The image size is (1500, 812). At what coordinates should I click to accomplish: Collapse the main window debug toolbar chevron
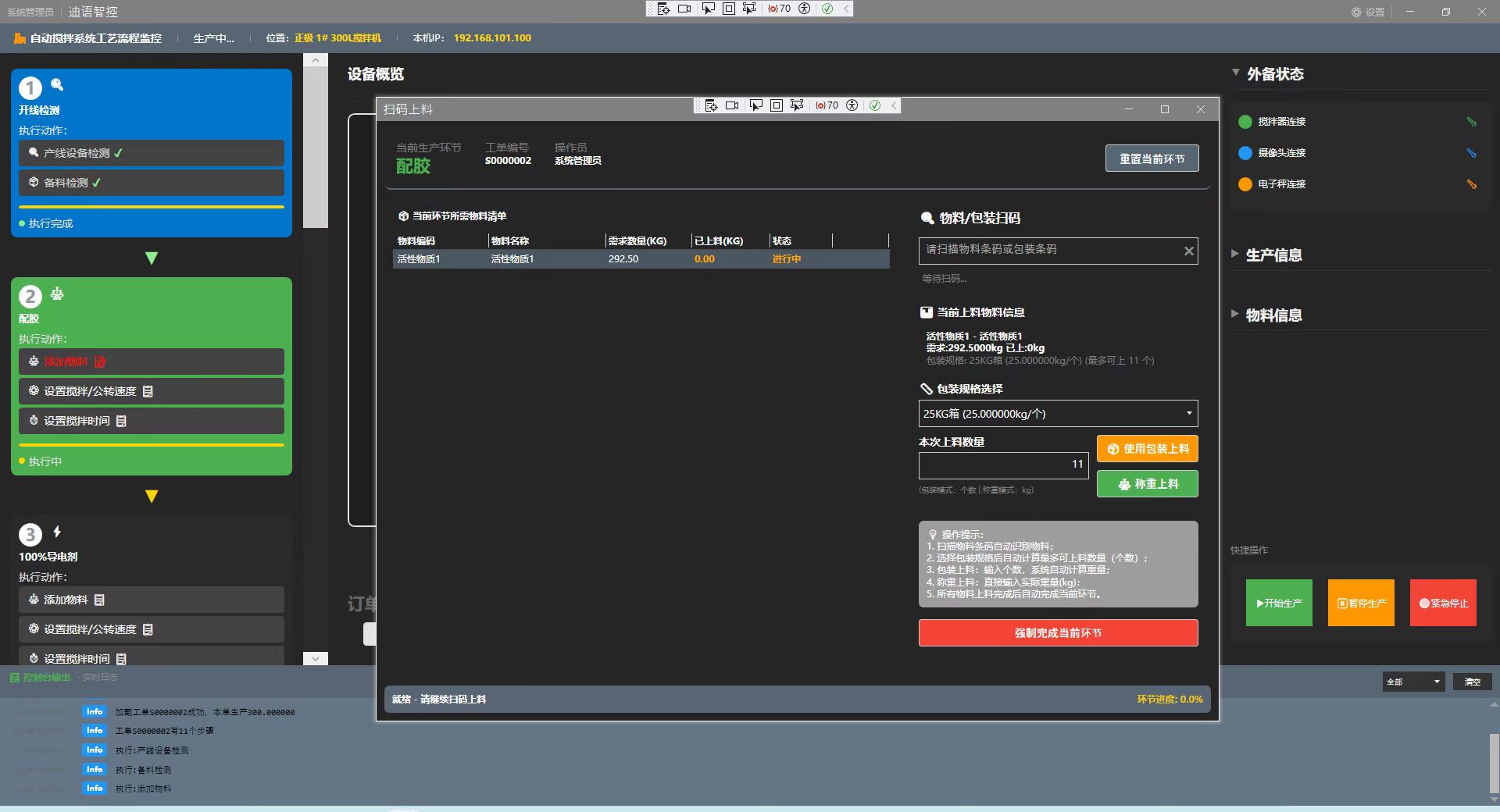click(x=846, y=9)
